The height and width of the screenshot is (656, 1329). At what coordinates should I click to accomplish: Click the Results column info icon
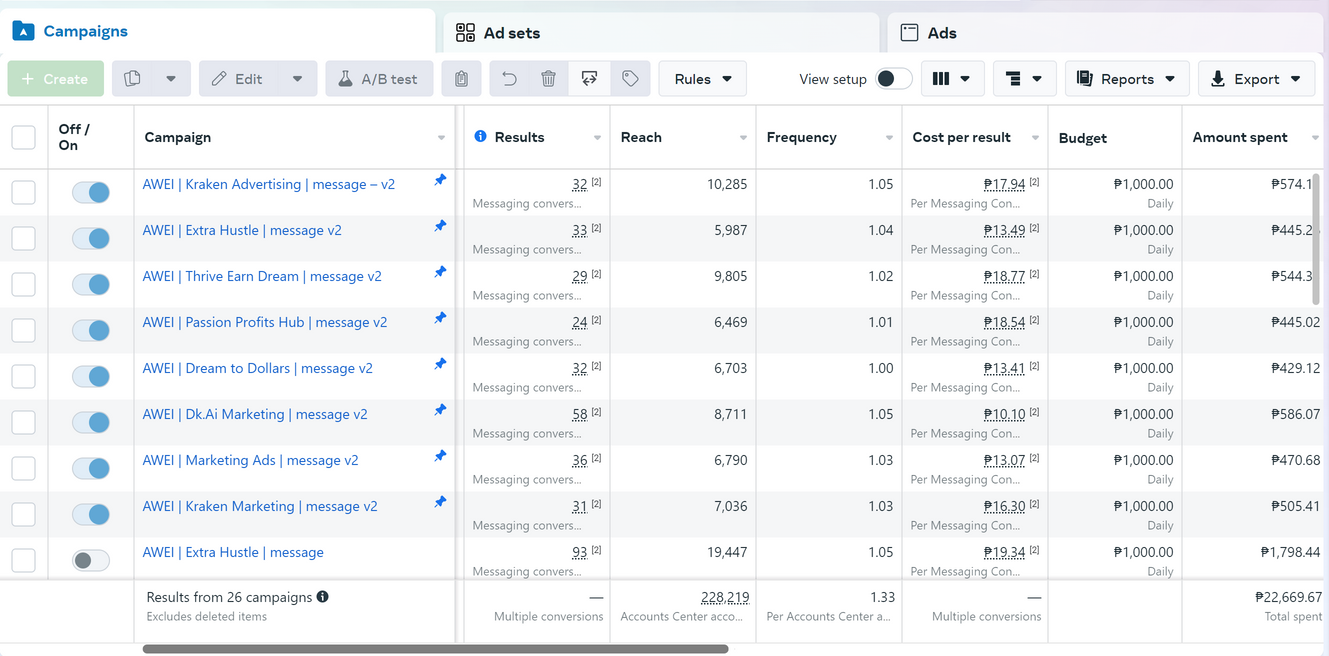[480, 137]
